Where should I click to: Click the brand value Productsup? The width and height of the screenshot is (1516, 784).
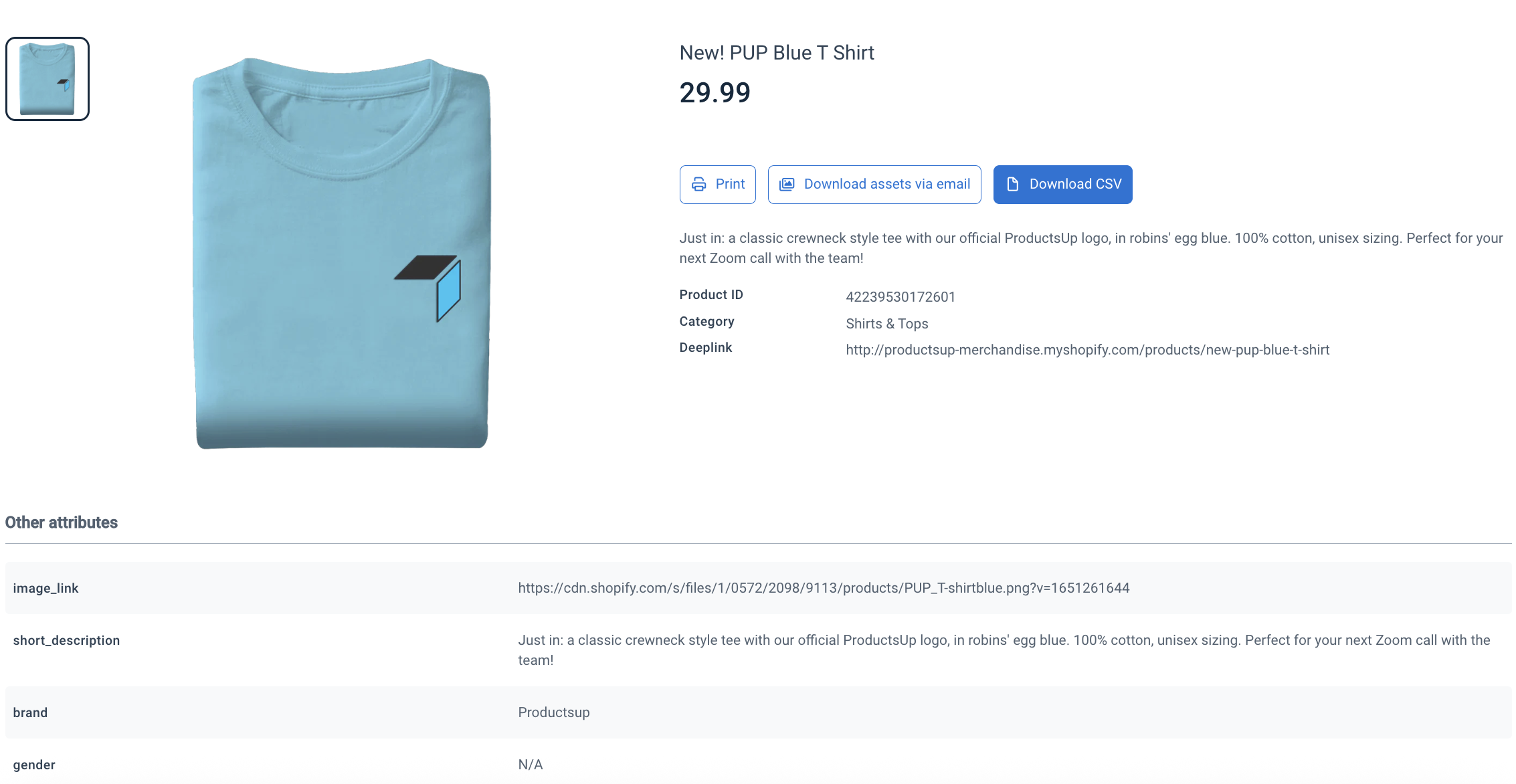[553, 712]
